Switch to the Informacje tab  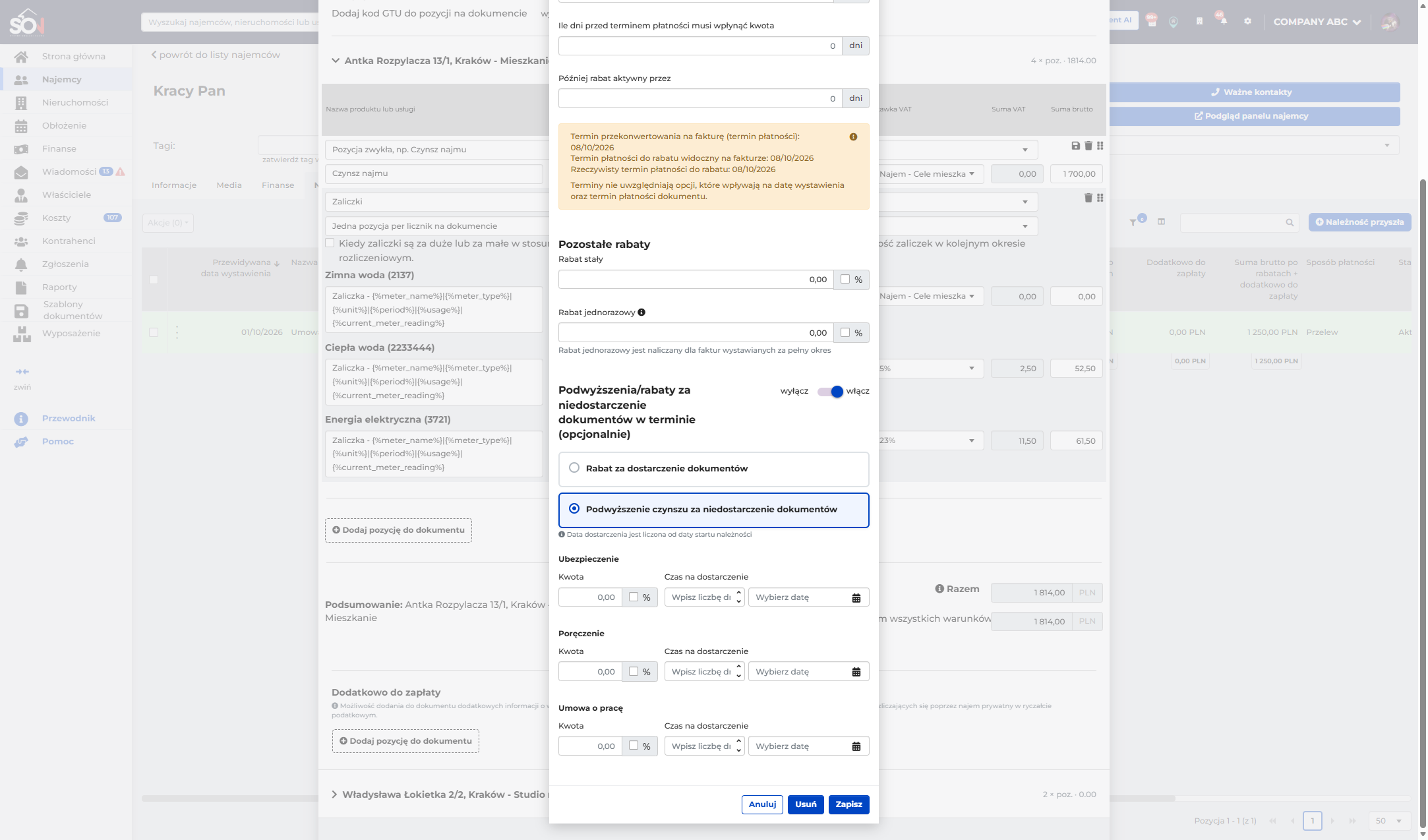pyautogui.click(x=174, y=185)
